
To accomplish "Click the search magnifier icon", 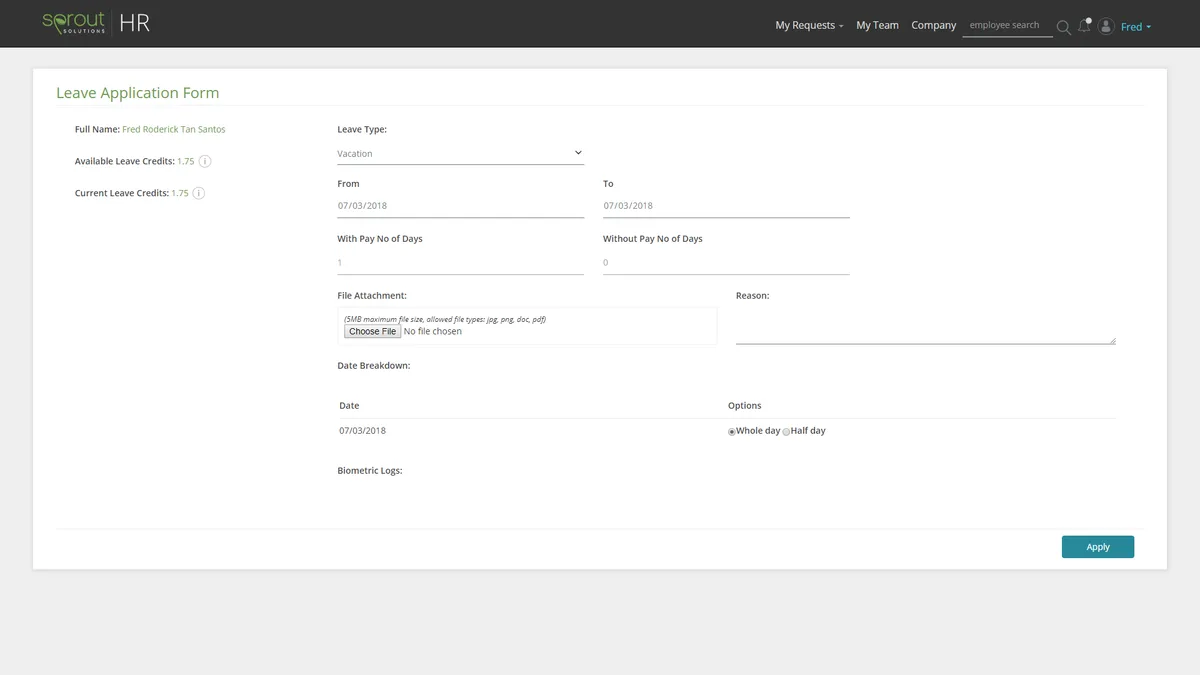I will [1063, 26].
